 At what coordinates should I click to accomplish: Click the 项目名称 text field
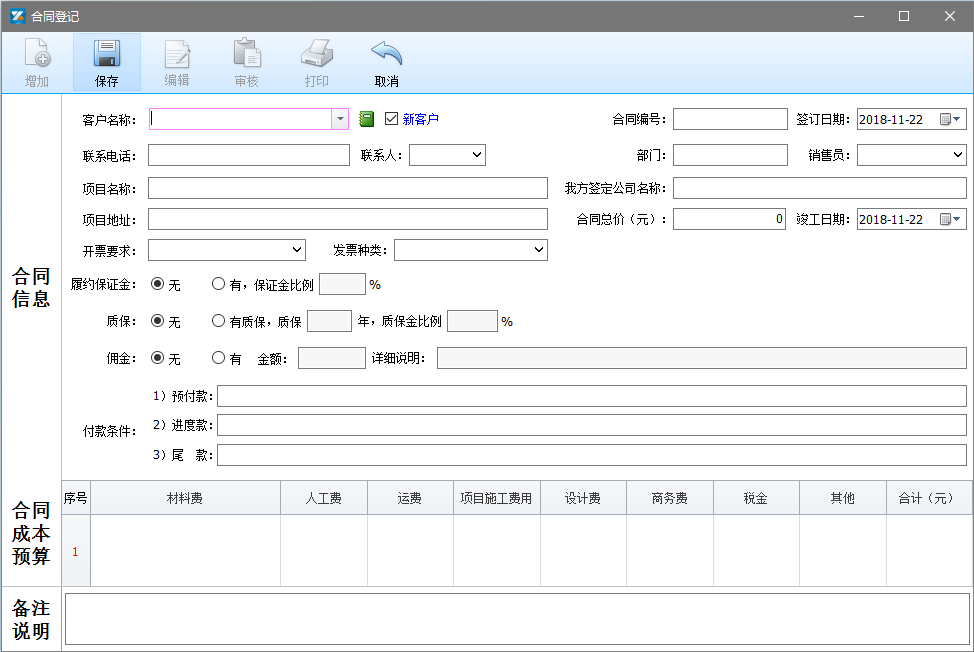(347, 188)
